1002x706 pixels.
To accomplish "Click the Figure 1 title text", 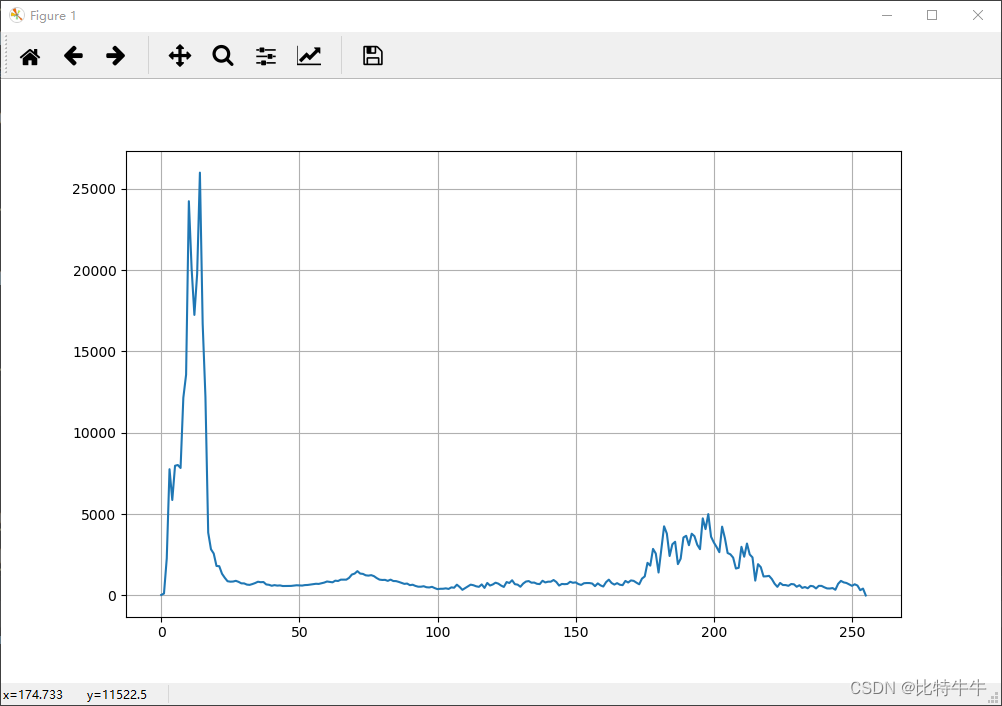I will (x=53, y=16).
